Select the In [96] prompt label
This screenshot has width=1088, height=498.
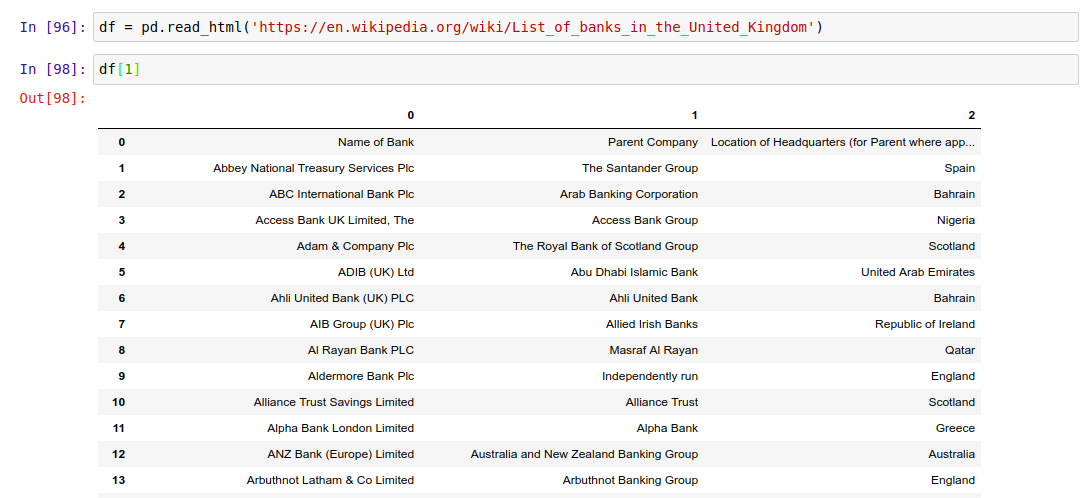[x=53, y=27]
